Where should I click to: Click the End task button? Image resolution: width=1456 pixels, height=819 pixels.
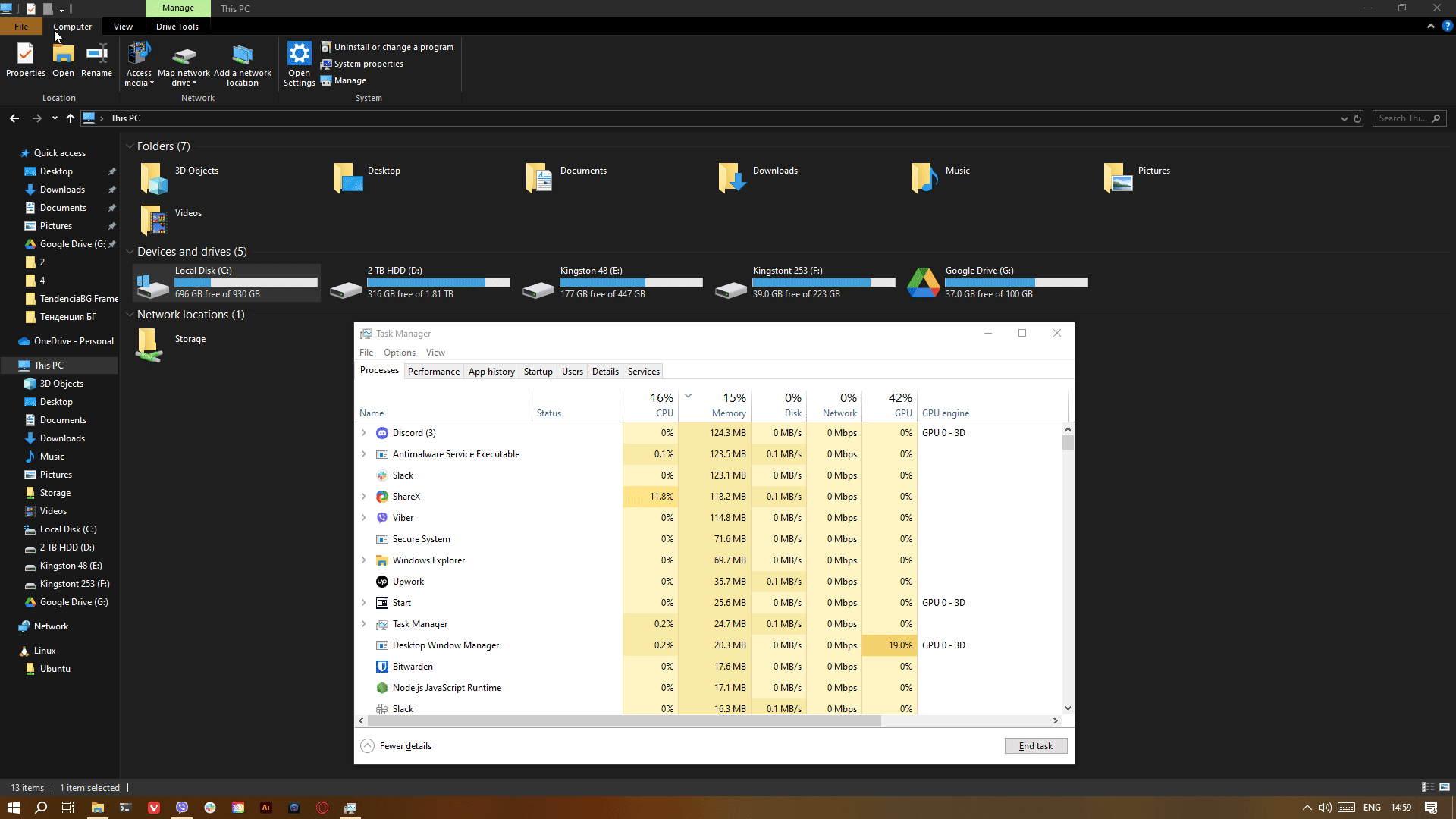click(x=1035, y=746)
